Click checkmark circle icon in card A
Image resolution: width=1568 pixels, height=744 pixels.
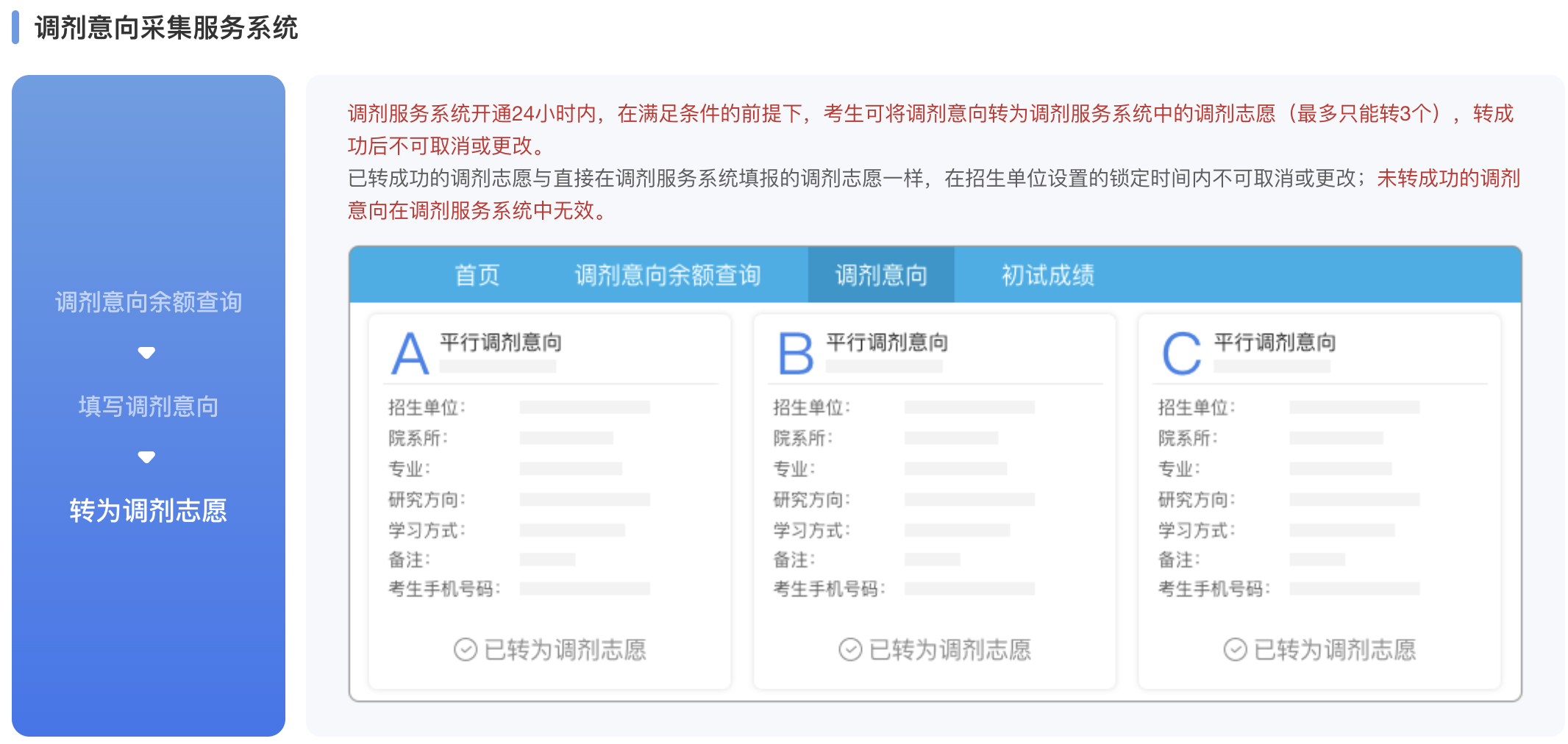pyautogui.click(x=465, y=650)
